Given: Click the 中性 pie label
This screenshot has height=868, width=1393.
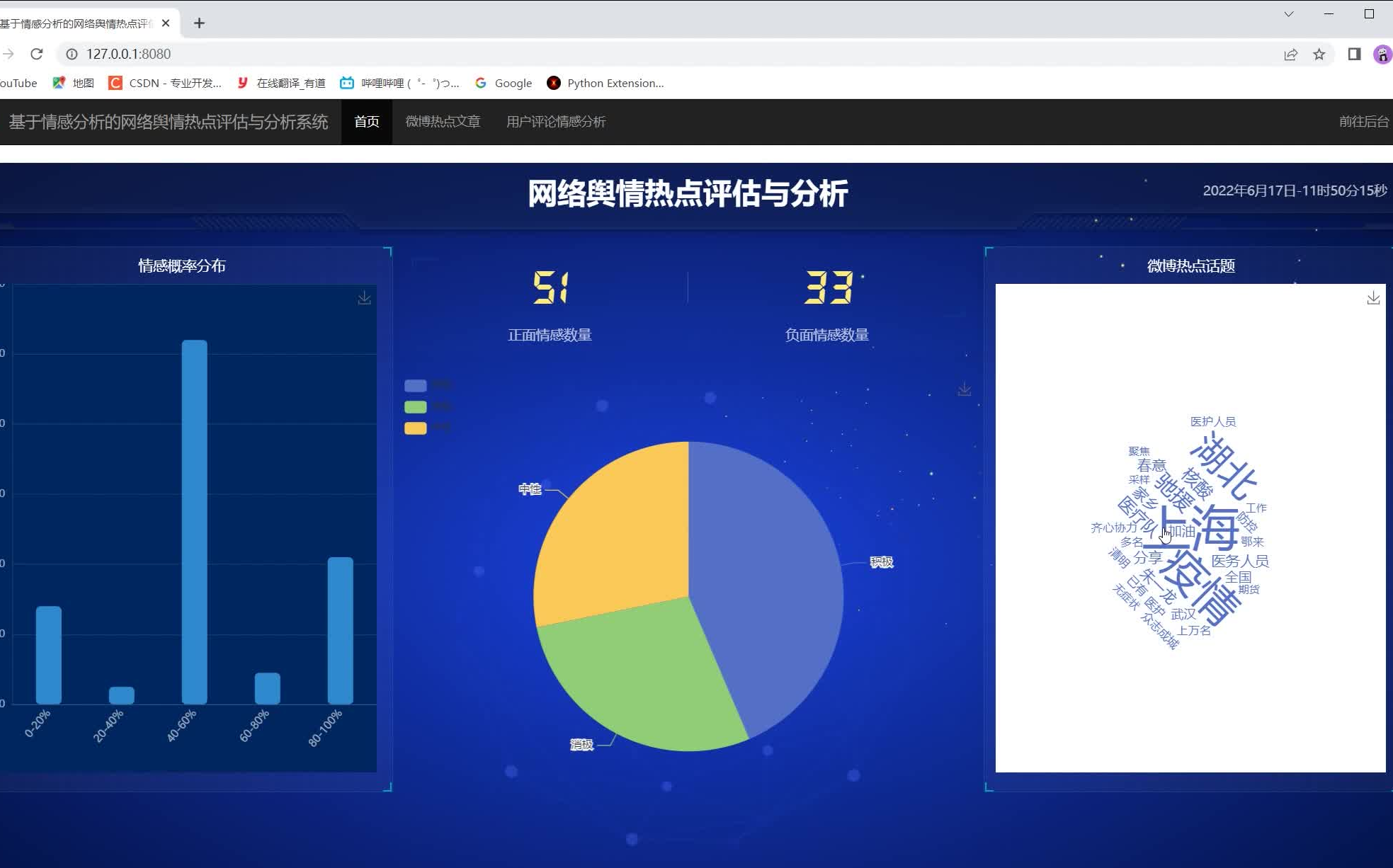Looking at the screenshot, I should click(x=530, y=489).
